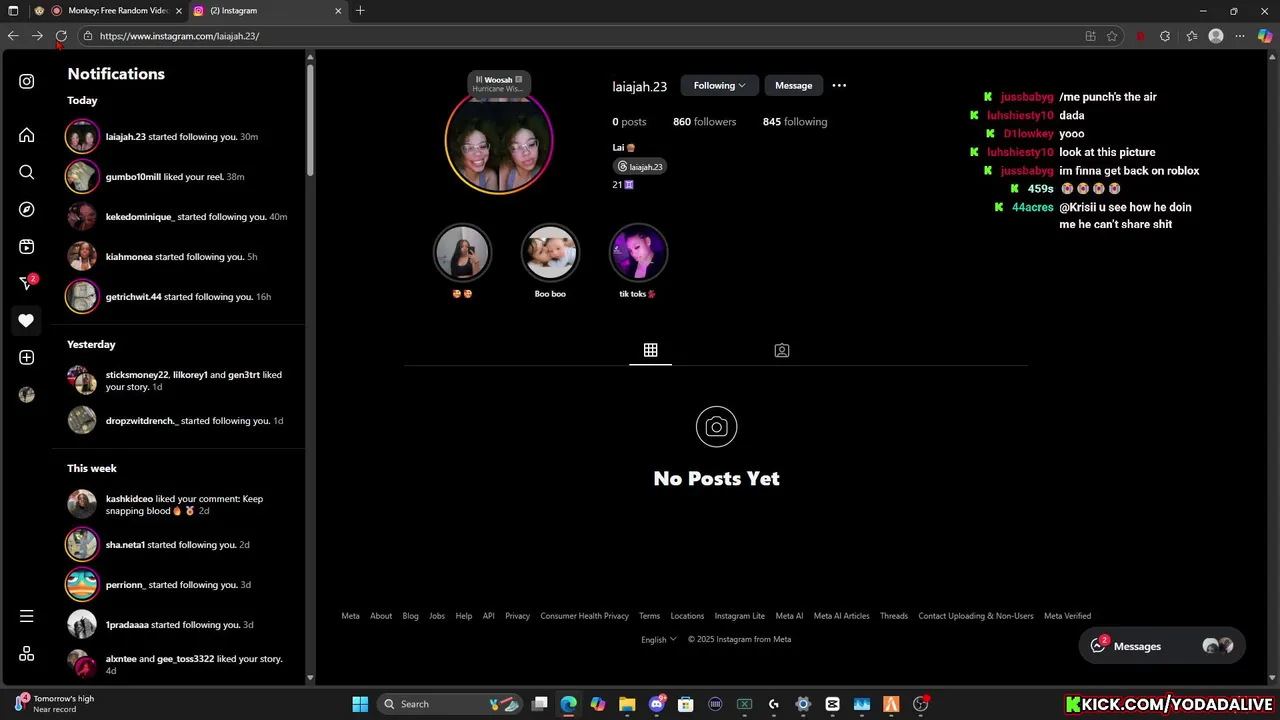
Task: Open sha.neta1 started following notification
Action: tap(178, 544)
